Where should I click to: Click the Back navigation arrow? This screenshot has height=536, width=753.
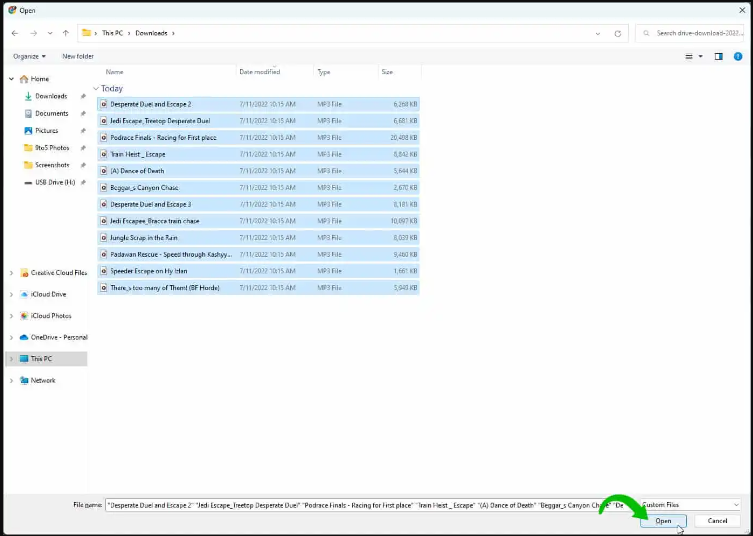pyautogui.click(x=15, y=33)
